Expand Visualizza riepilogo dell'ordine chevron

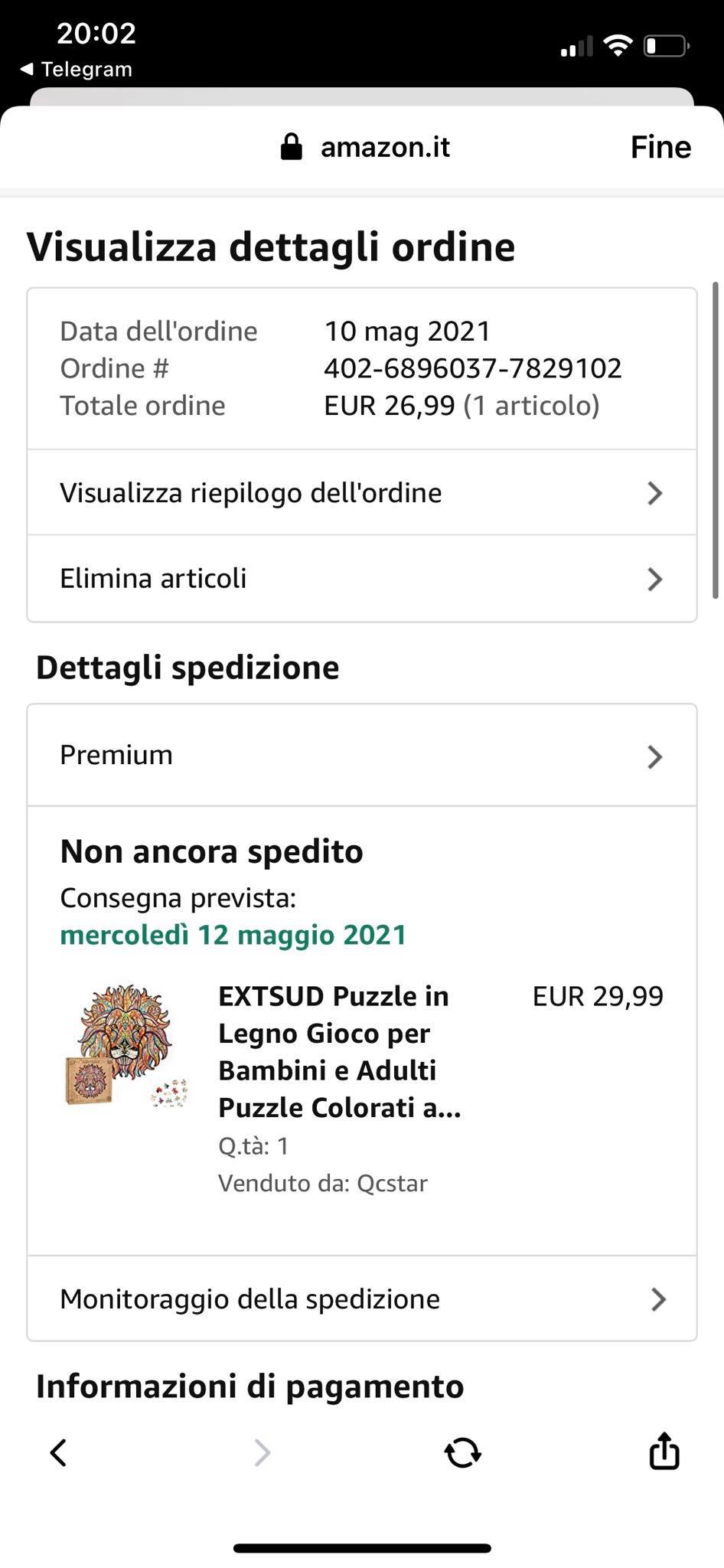(654, 493)
